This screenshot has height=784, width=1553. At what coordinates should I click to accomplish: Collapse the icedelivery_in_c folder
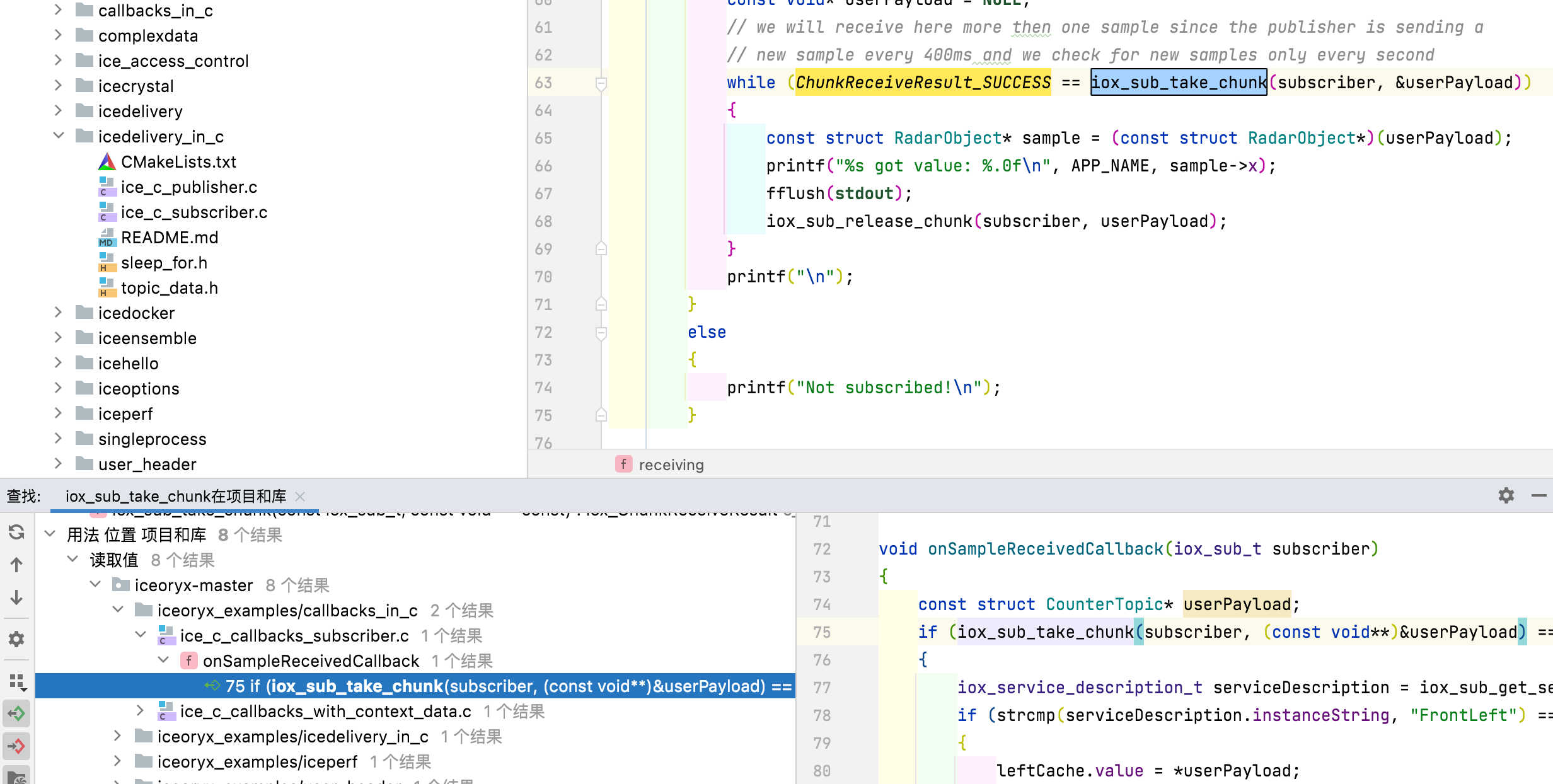point(57,135)
